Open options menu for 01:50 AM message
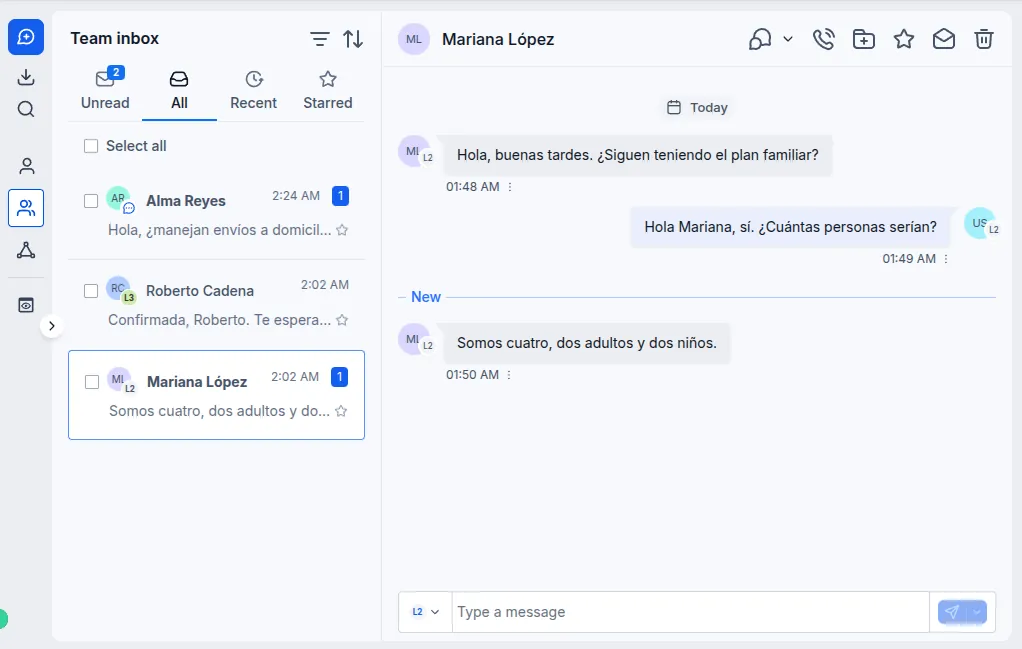Screen dimensions: 1022x649 (x=509, y=375)
